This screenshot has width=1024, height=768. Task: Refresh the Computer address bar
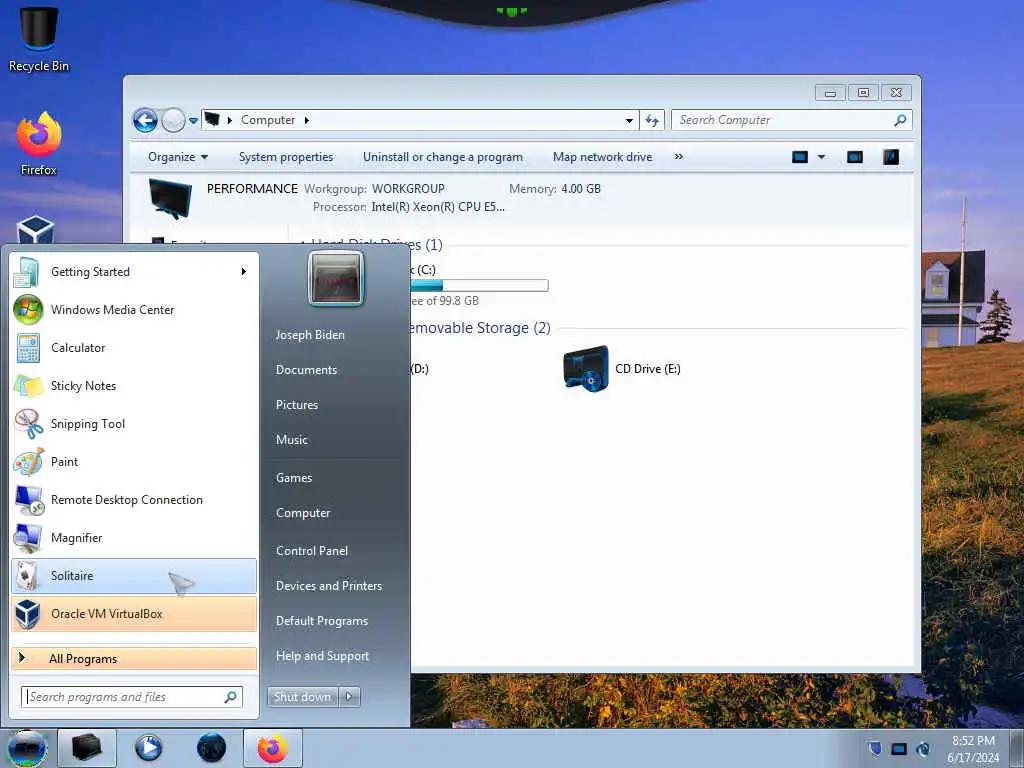point(652,120)
